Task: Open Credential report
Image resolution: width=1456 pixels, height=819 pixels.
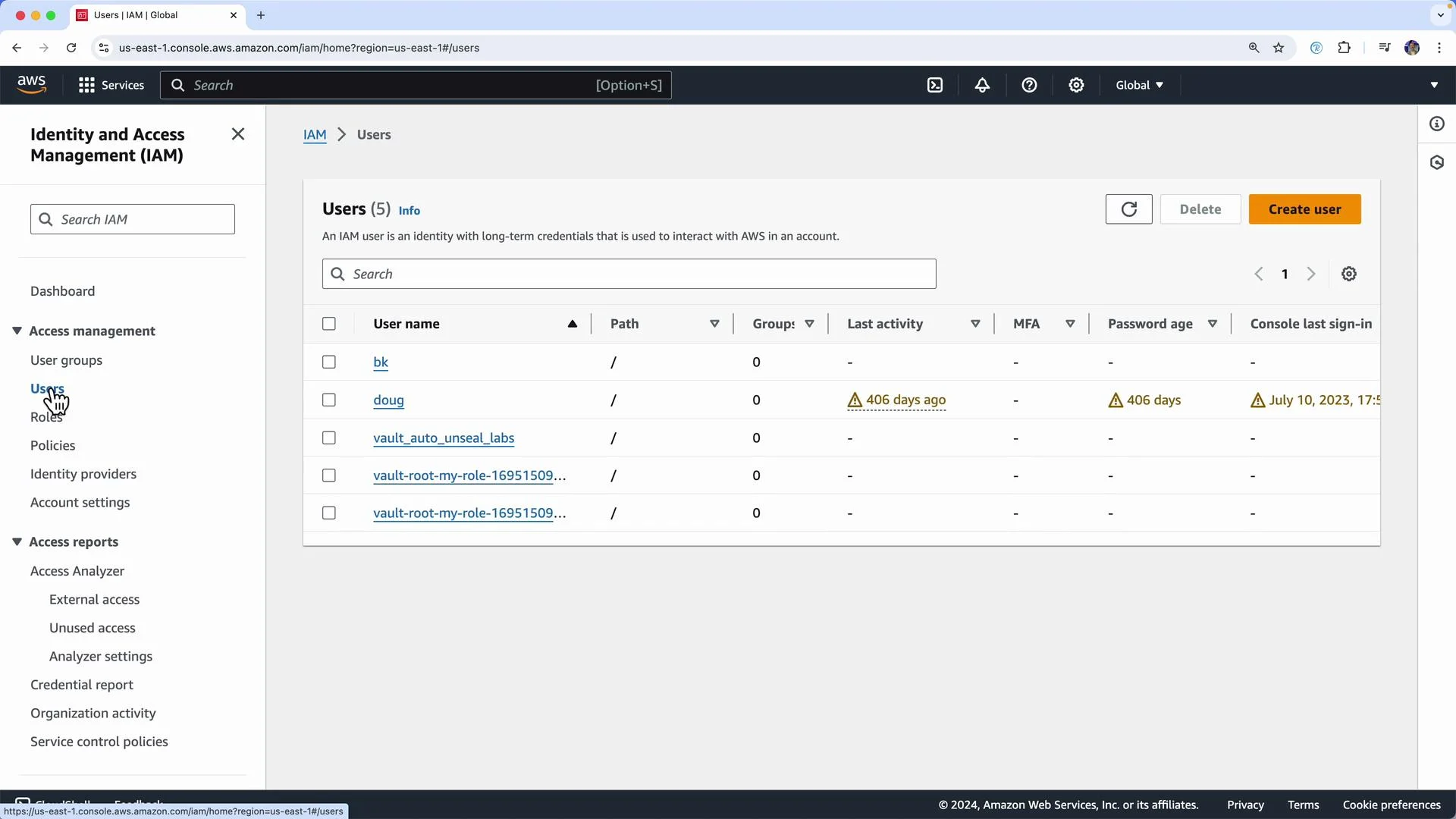Action: point(82,685)
